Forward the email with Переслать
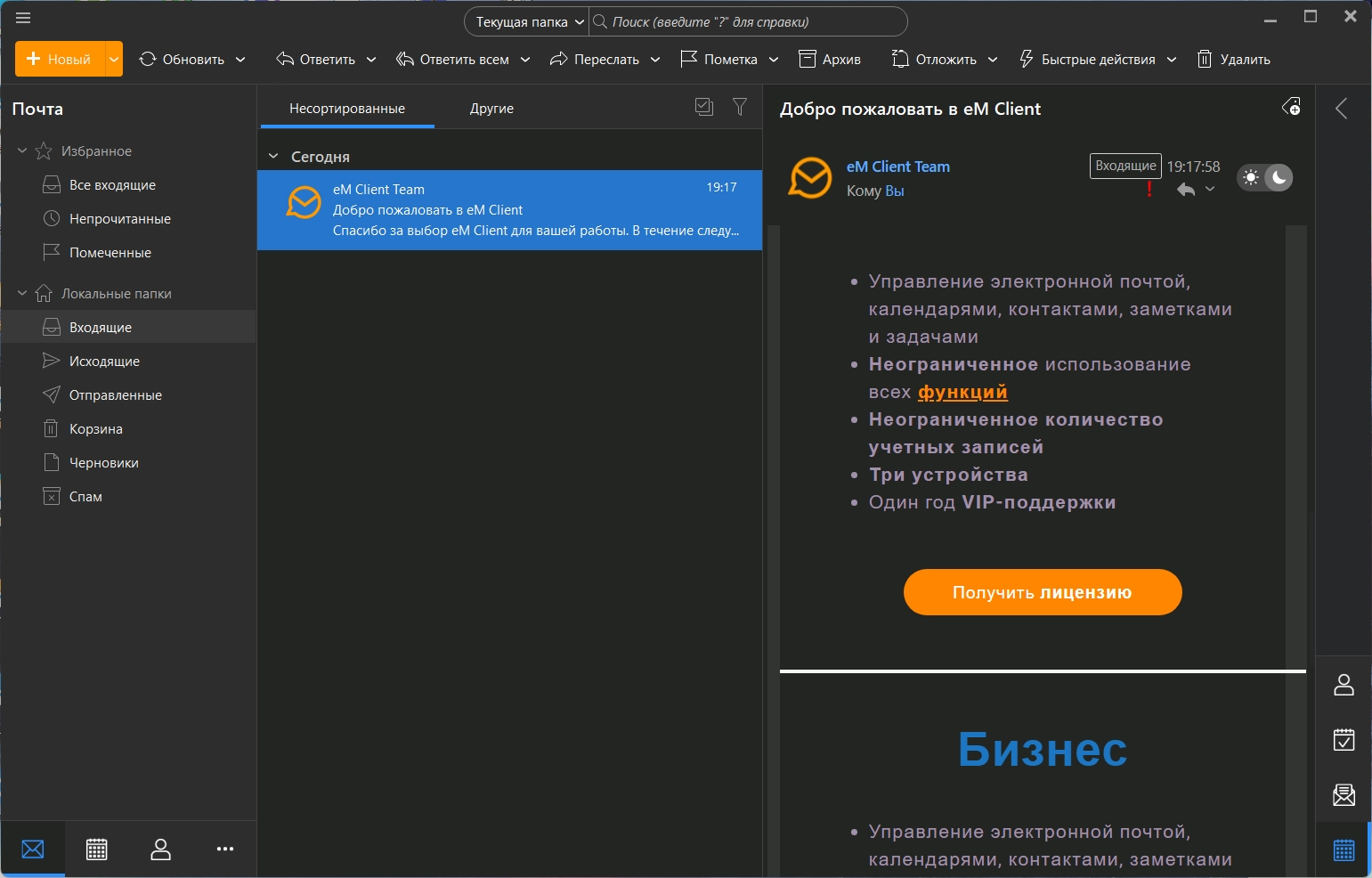Image resolution: width=1372 pixels, height=878 pixels. tap(595, 60)
